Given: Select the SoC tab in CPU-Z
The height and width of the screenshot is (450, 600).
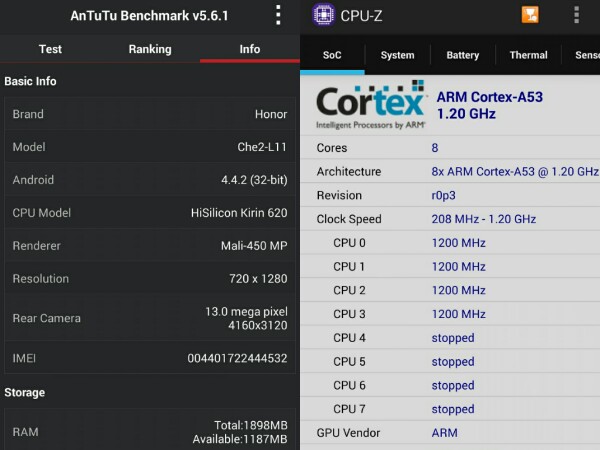Looking at the screenshot, I should [332, 55].
